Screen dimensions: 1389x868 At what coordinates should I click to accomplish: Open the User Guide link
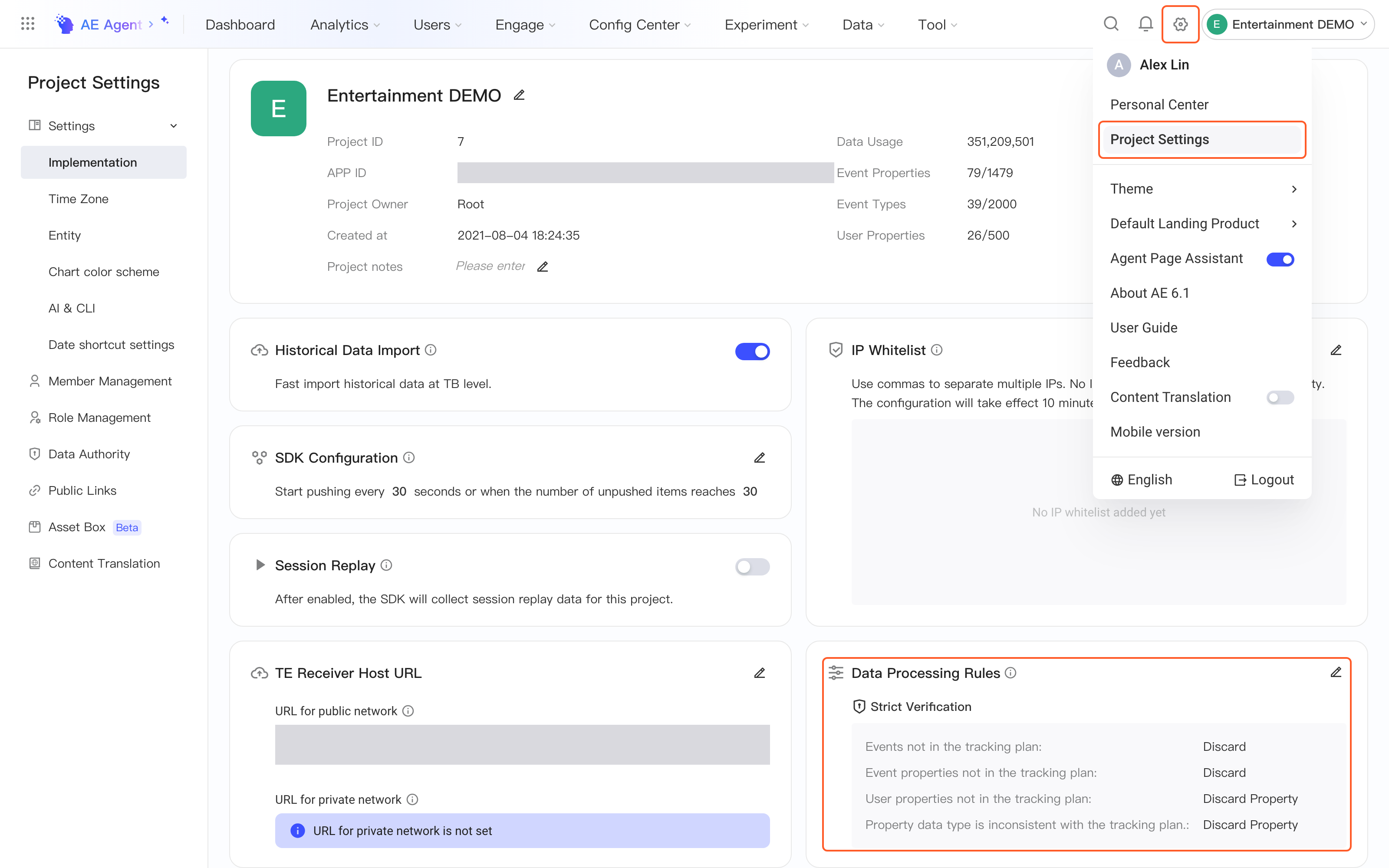(1143, 328)
